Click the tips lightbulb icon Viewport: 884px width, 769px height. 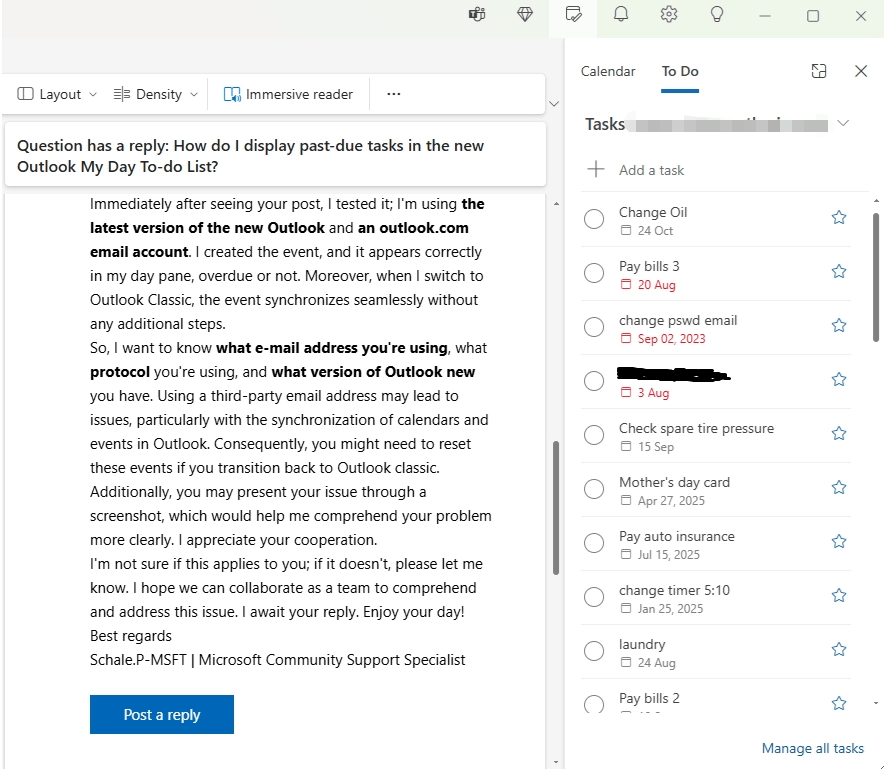[717, 14]
